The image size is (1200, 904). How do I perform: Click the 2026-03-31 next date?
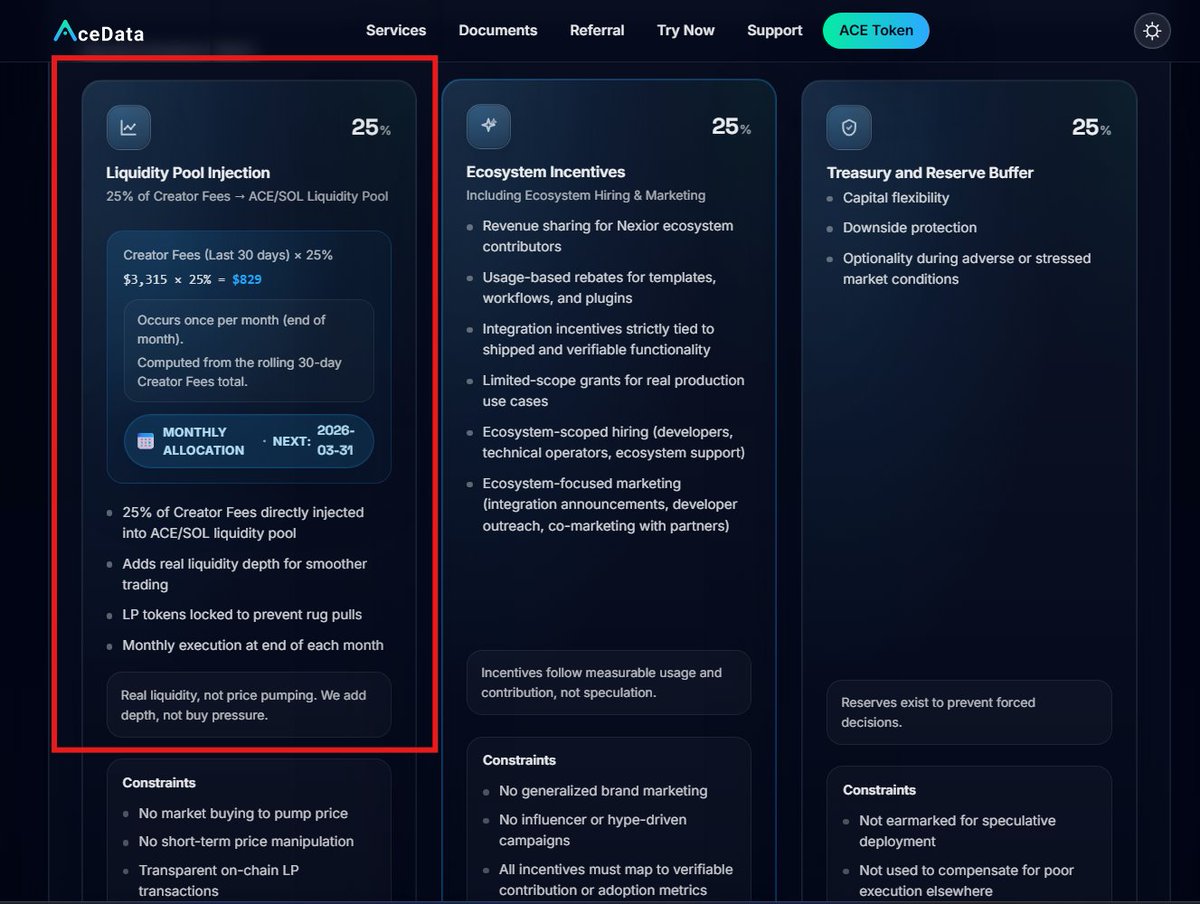[x=335, y=440]
